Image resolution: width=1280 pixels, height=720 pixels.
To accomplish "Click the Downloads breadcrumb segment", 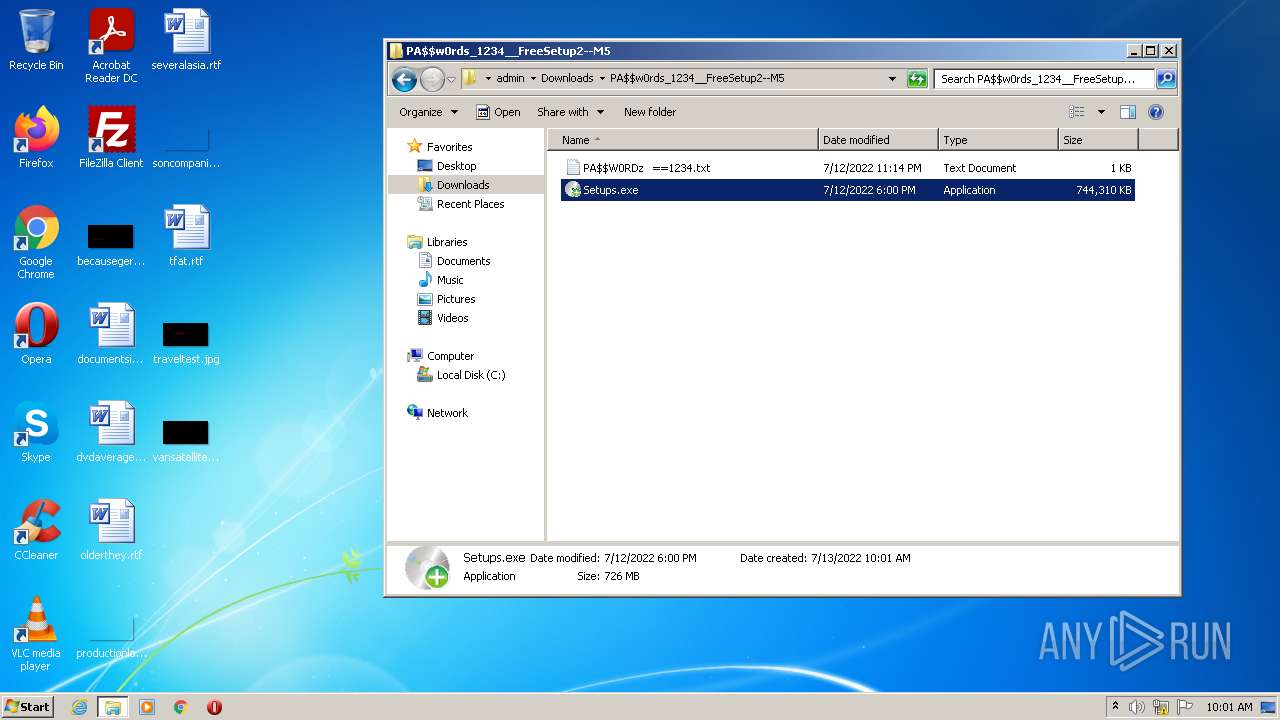I will coord(567,78).
